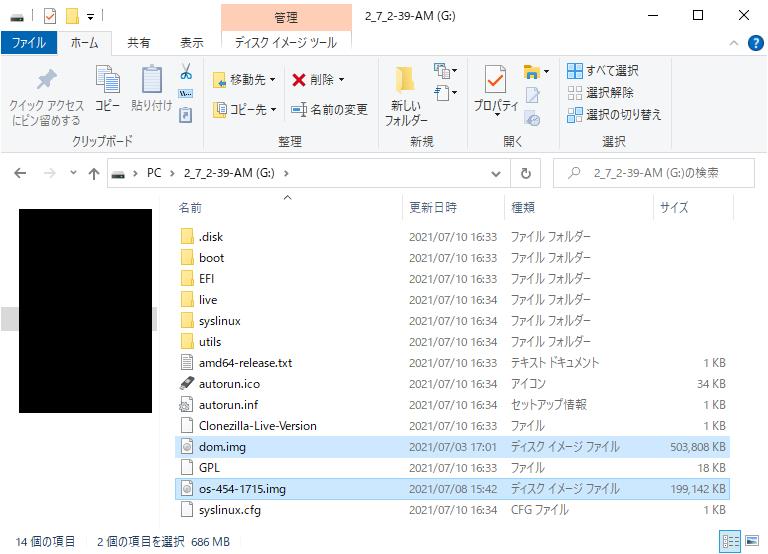Screen dimensions: 768x554
Task: Click the PC breadcrumb in address bar
Action: [x=154, y=173]
